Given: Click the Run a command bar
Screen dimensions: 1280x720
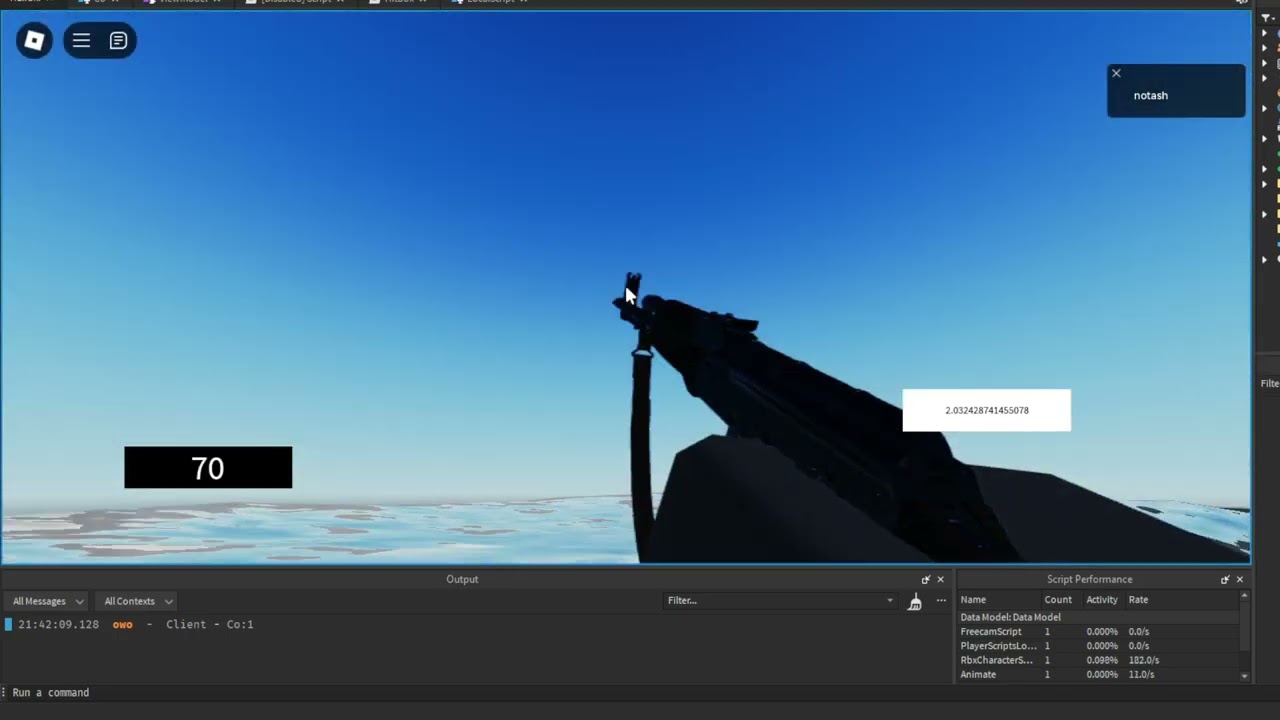Looking at the screenshot, I should pos(640,692).
